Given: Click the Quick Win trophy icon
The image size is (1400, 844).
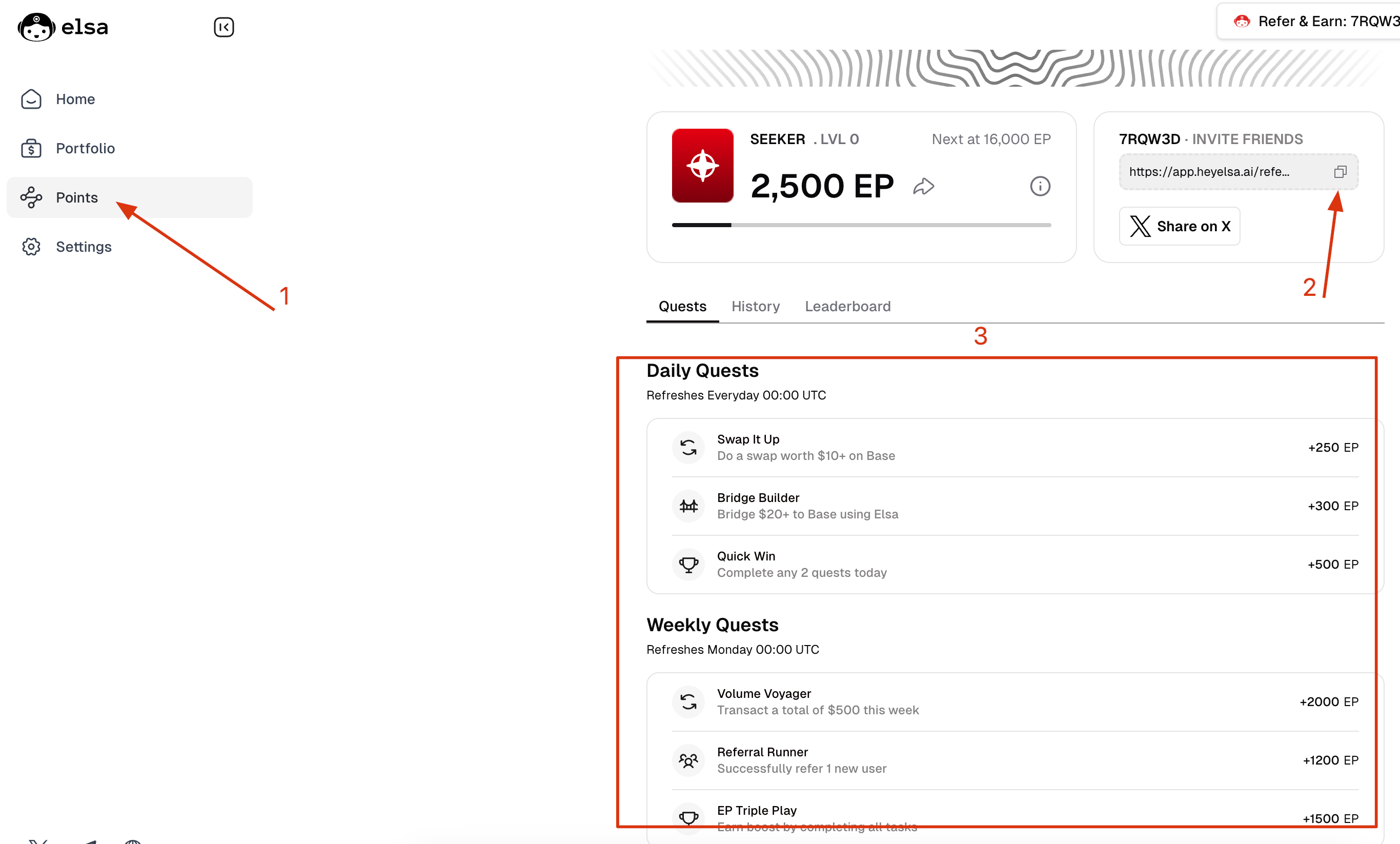Looking at the screenshot, I should coord(688,565).
